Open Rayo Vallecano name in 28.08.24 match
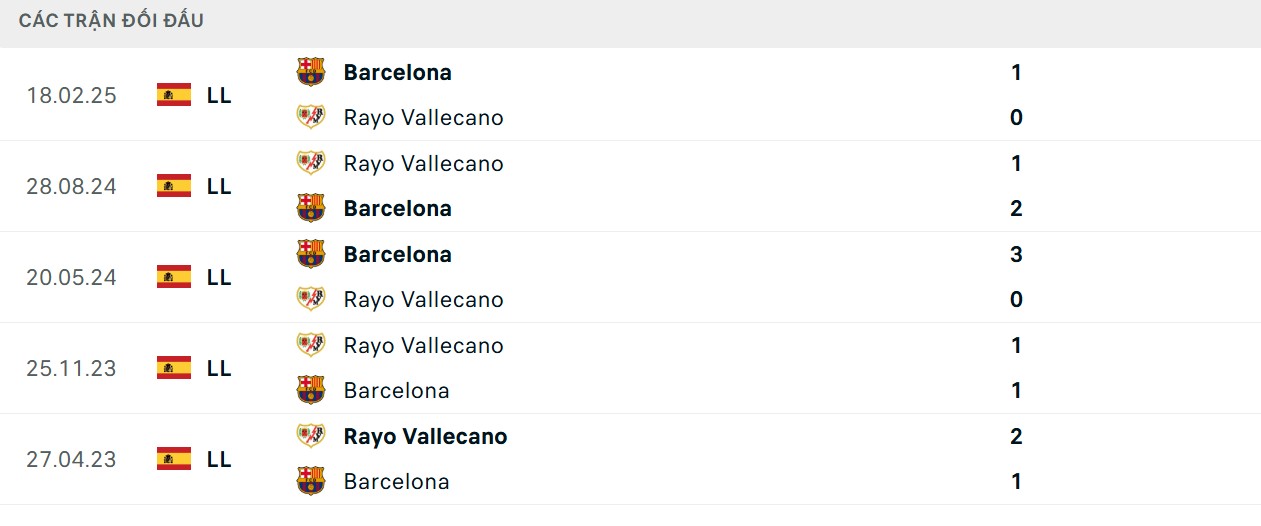Viewport: 1261px width, 526px height. tap(423, 163)
